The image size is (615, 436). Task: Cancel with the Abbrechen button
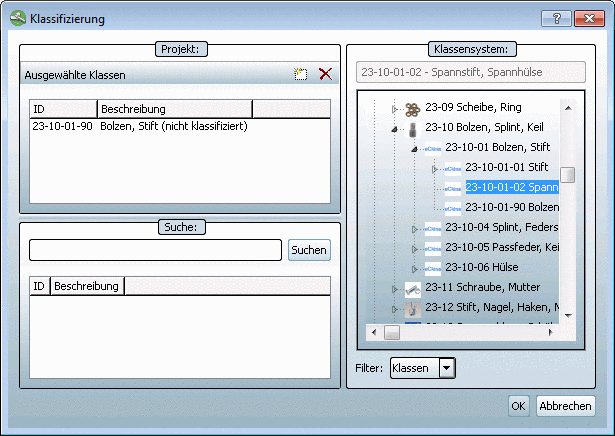565,406
